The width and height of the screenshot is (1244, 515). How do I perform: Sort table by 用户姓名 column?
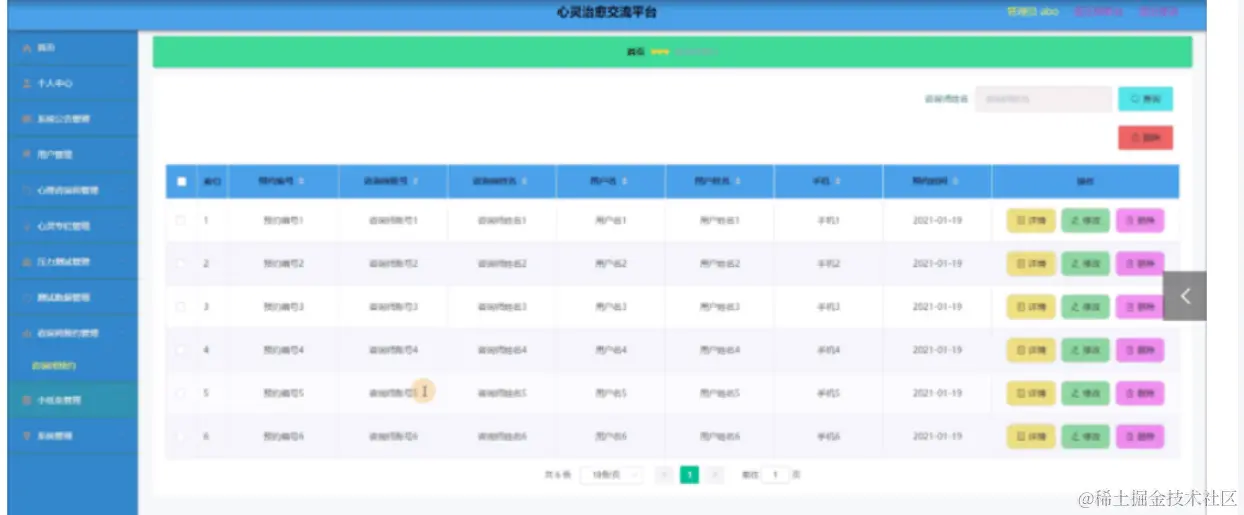pos(720,182)
